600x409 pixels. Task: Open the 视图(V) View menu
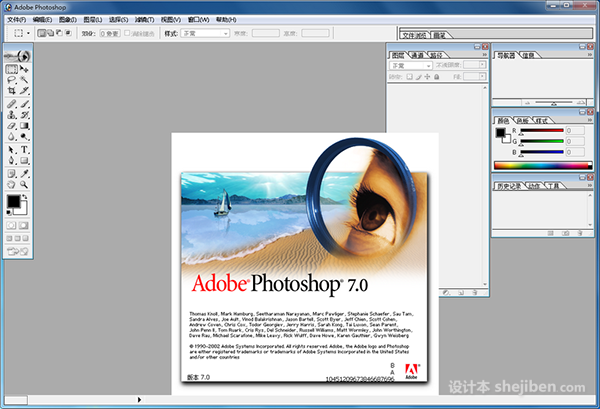171,20
